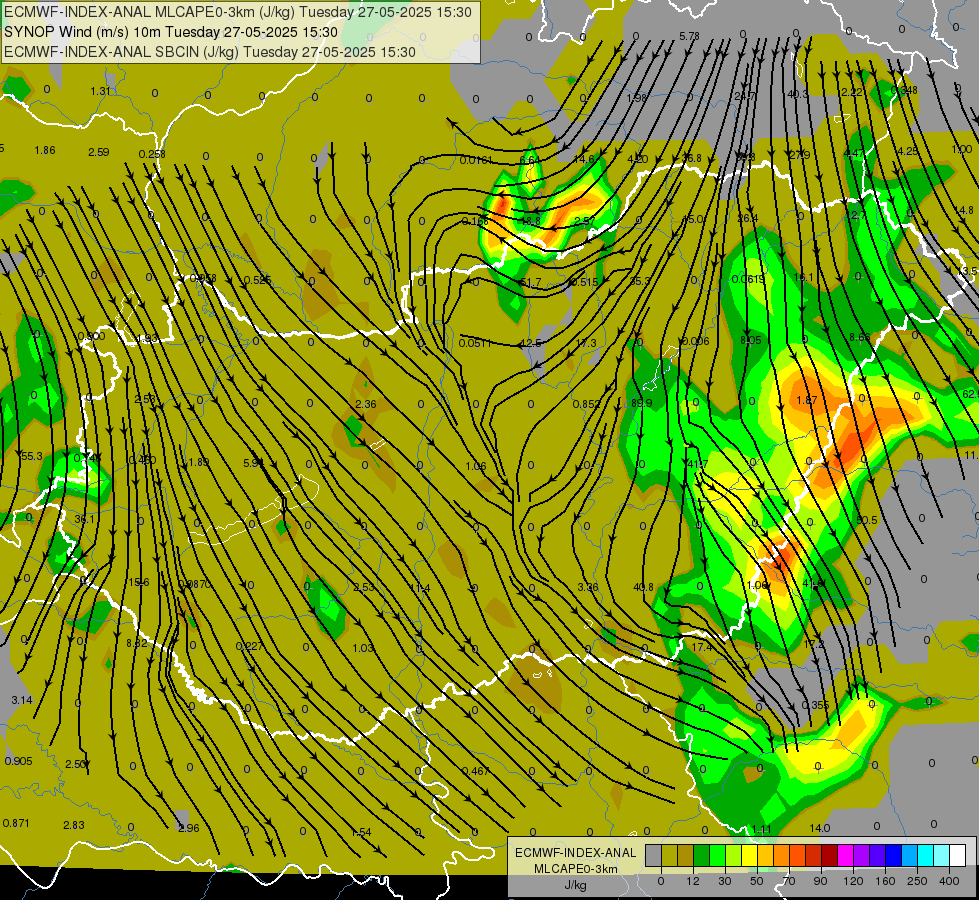Click the white swatch at the legend end
979x900 pixels.
tap(958, 855)
